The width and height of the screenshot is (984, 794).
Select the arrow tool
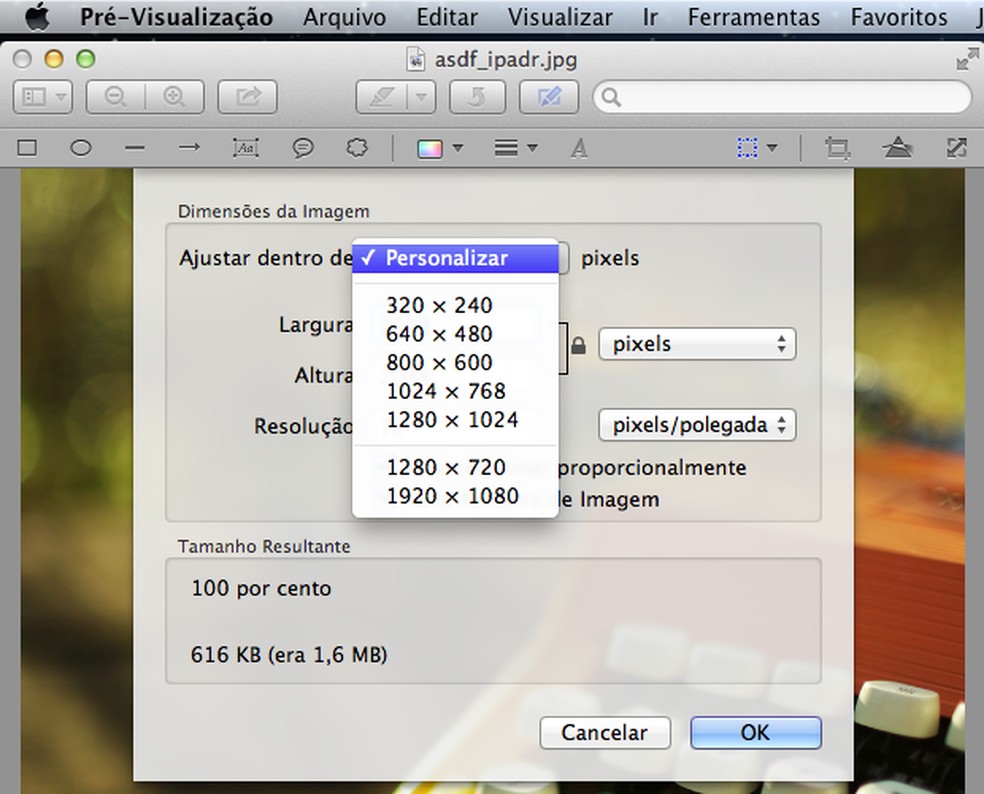tap(189, 148)
